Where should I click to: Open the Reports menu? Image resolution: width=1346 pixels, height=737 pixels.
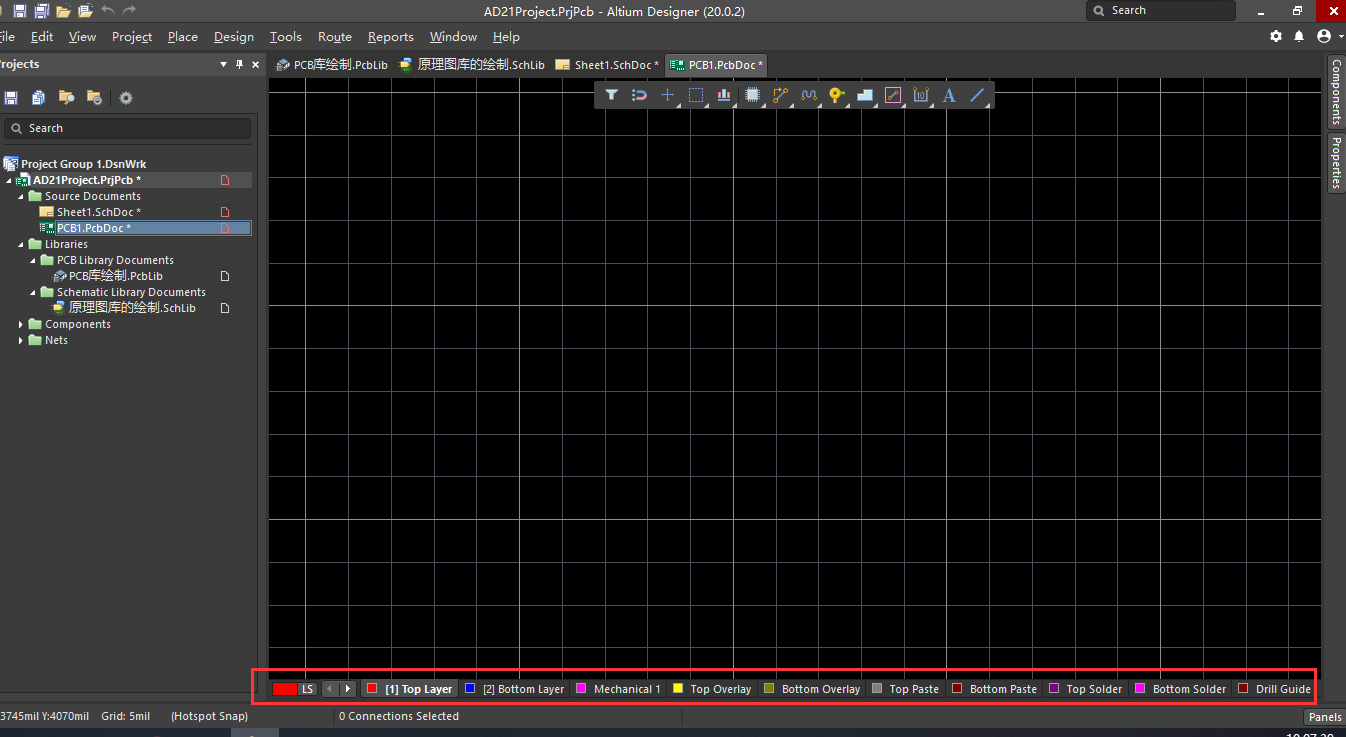[x=390, y=36]
